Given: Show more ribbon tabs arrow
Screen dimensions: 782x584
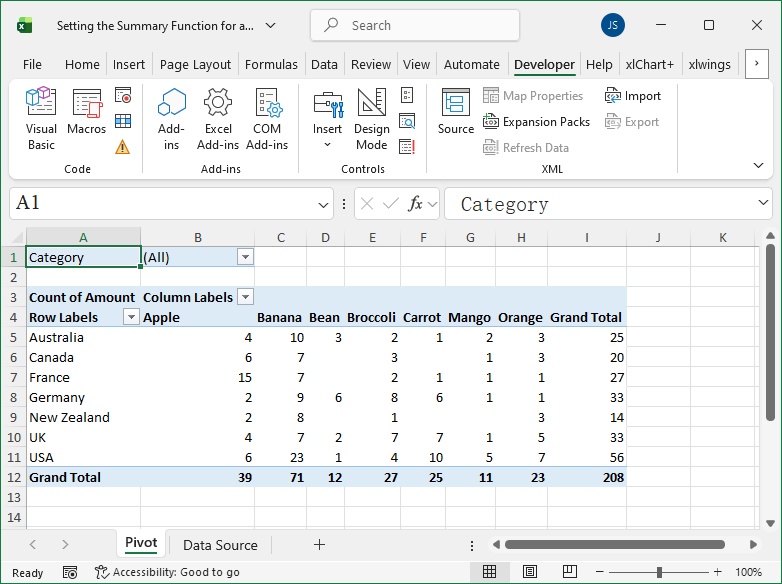Looking at the screenshot, I should tap(757, 63).
